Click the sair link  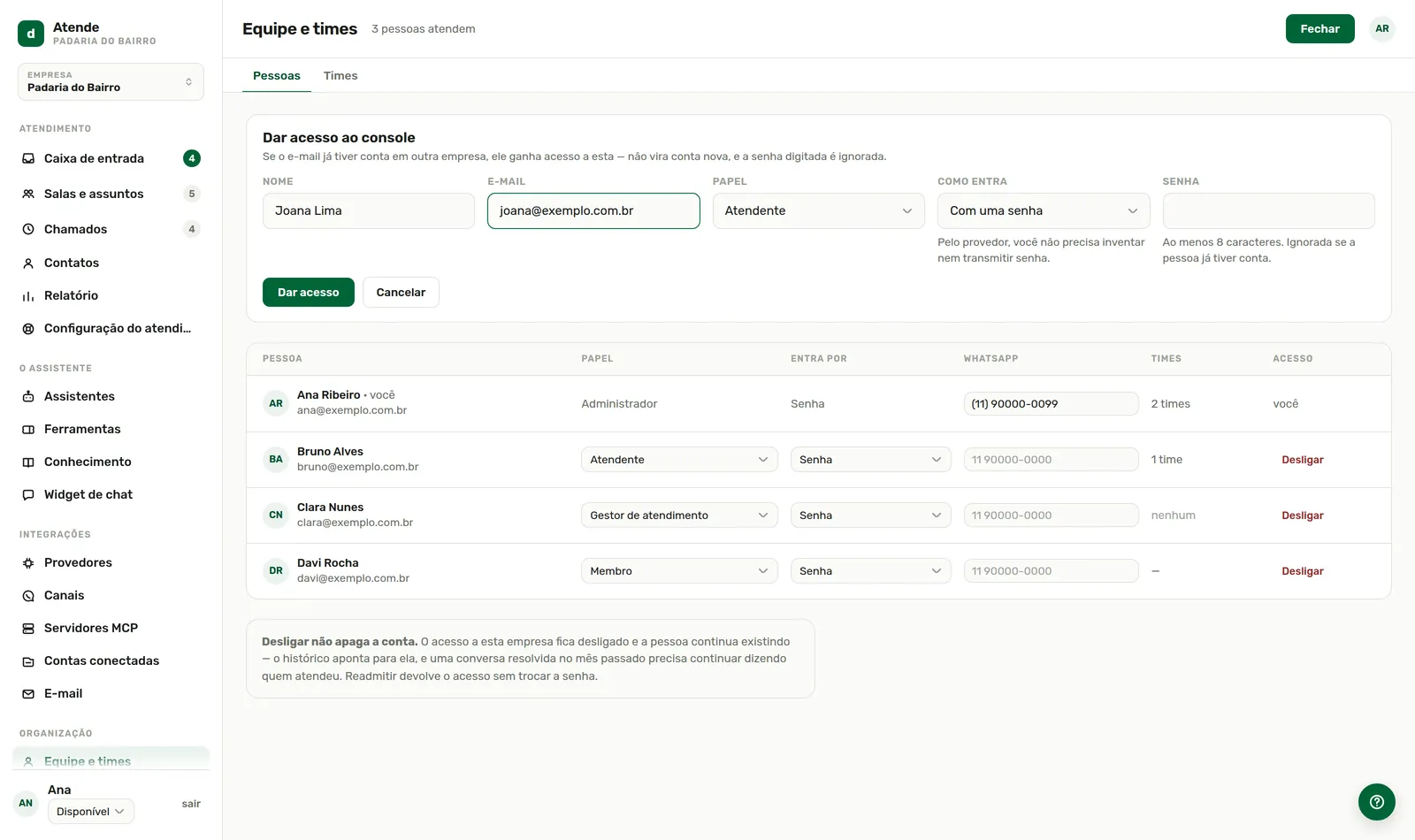click(191, 804)
